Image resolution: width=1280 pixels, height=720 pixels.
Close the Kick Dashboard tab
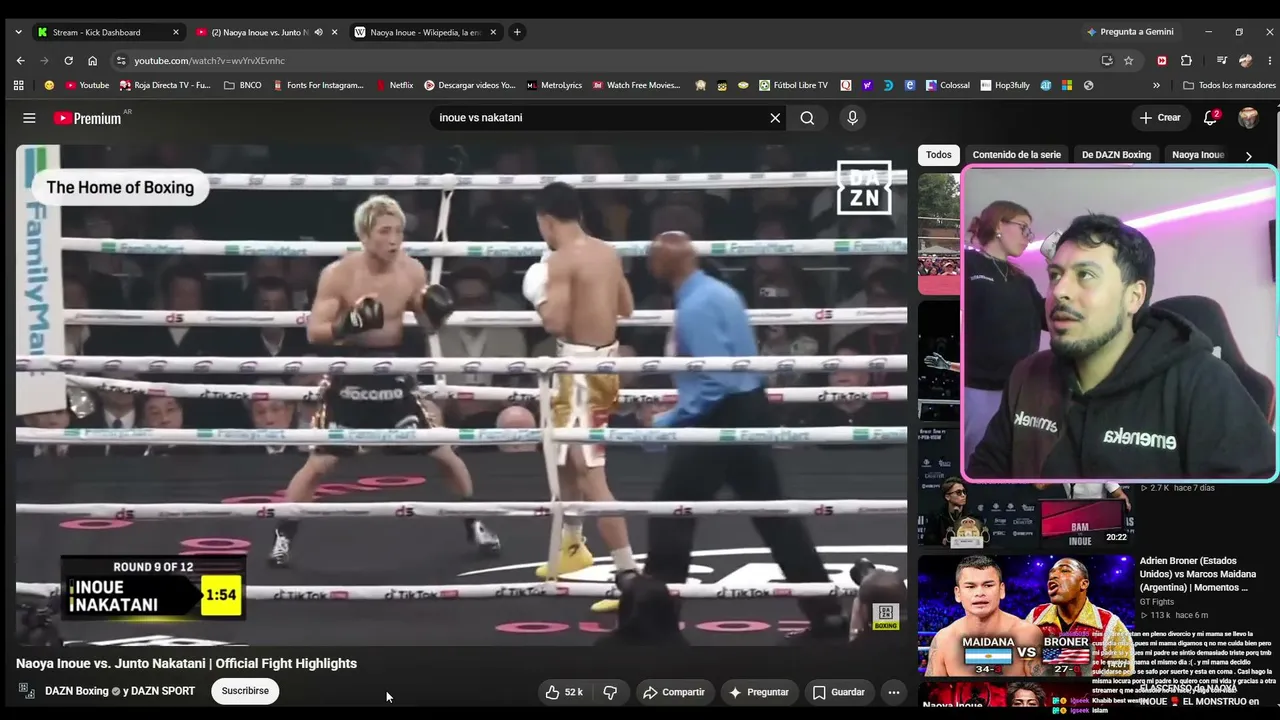click(176, 32)
